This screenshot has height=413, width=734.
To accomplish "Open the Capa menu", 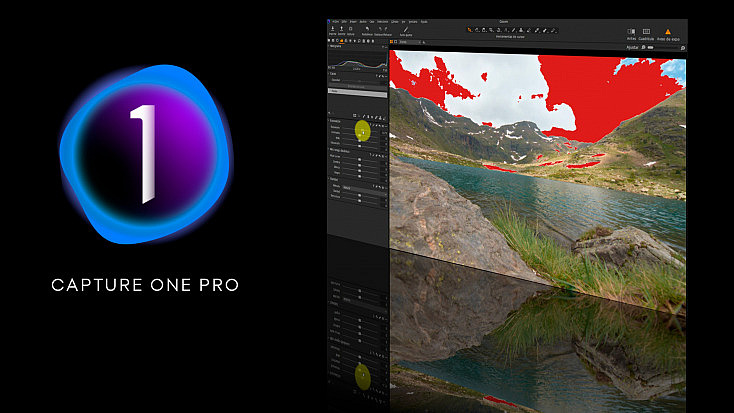I will tap(372, 22).
